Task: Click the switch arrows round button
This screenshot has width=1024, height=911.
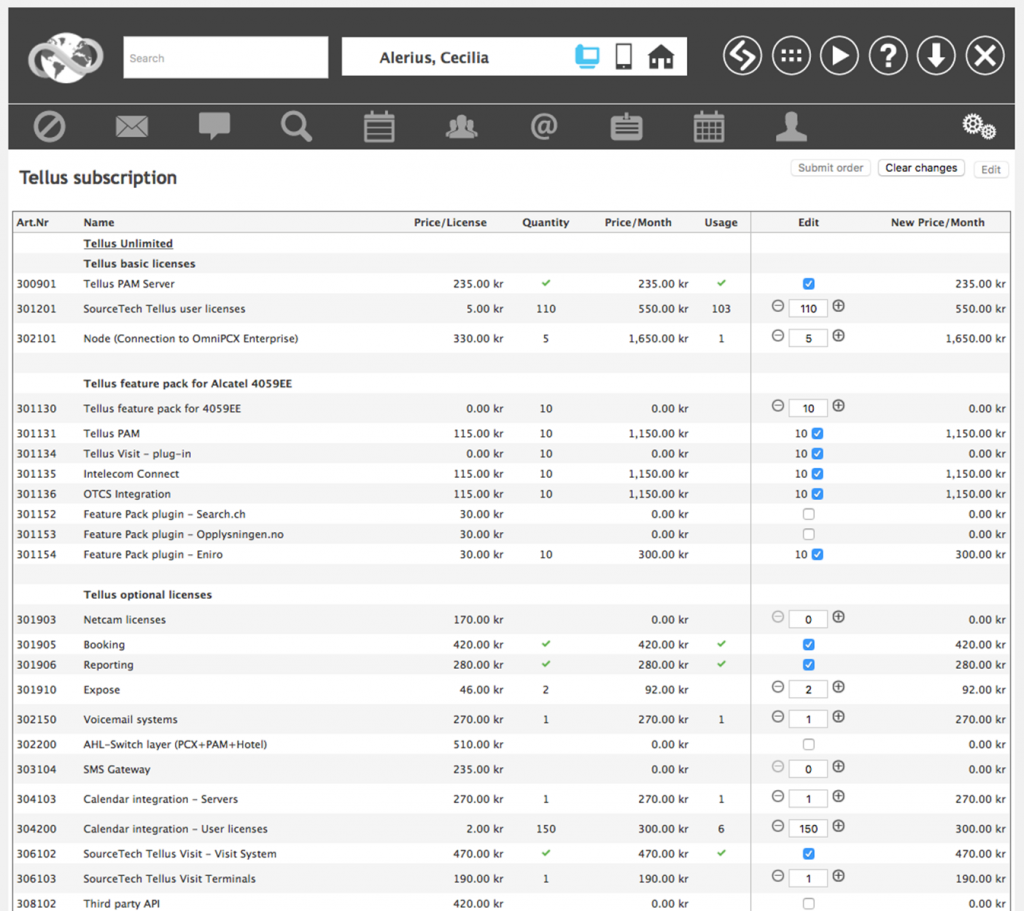Action: tap(743, 56)
